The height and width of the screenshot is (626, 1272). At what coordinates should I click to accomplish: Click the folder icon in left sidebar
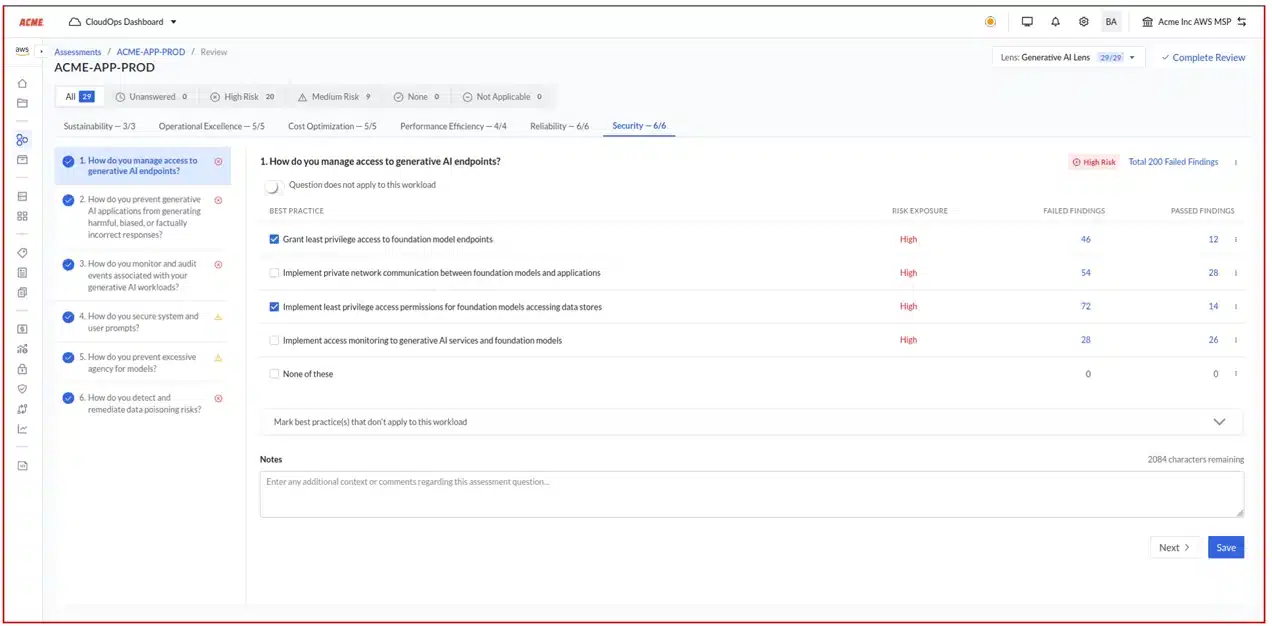click(x=22, y=104)
